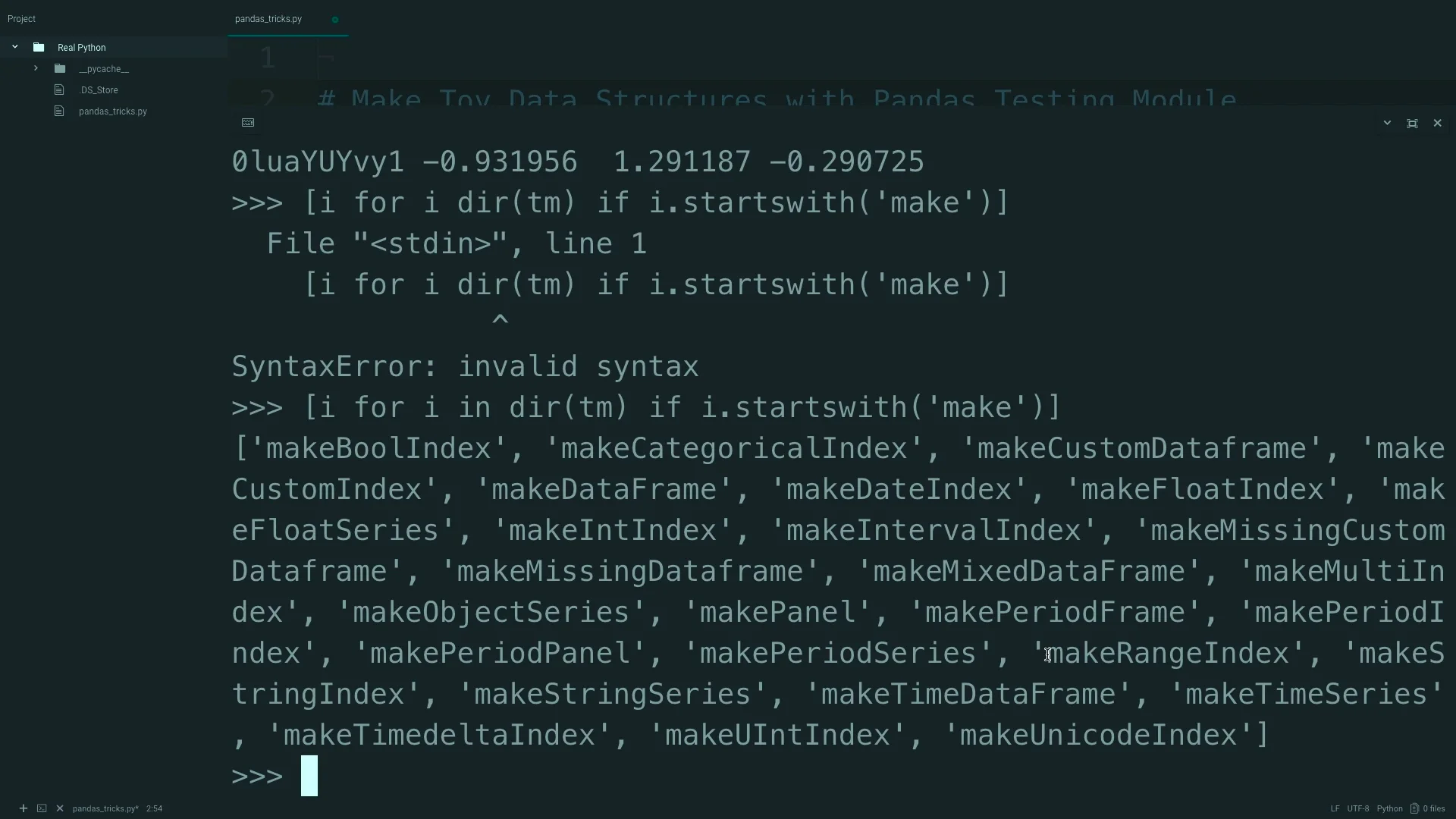The width and height of the screenshot is (1456, 819).
Task: Click the LF line ending indicator
Action: (x=1335, y=808)
